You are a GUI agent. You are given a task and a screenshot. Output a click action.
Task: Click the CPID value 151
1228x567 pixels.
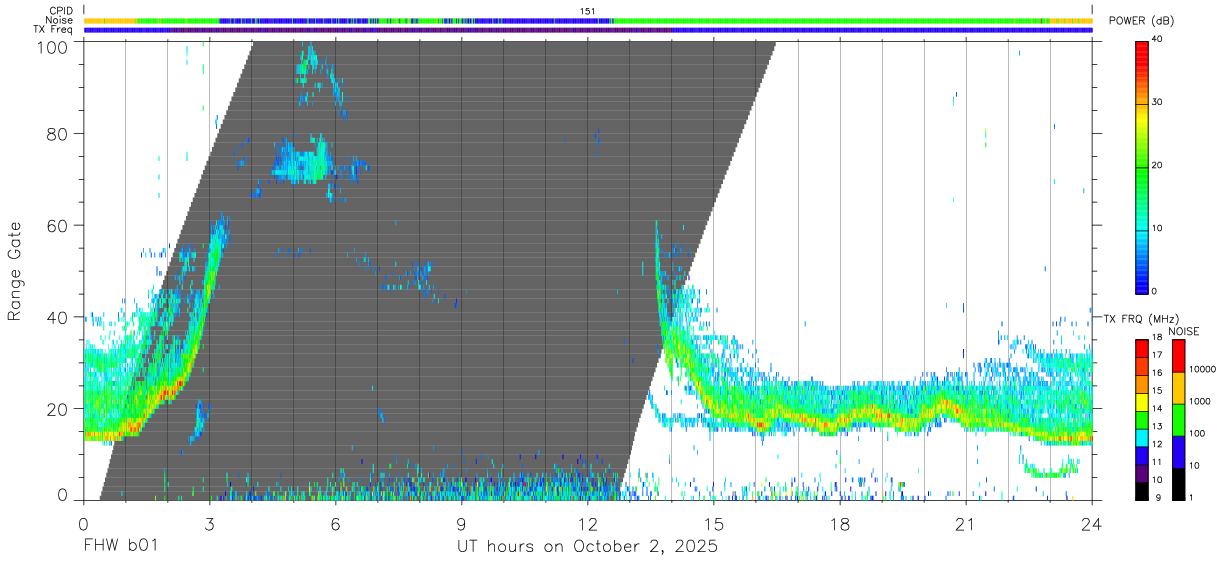[588, 11]
